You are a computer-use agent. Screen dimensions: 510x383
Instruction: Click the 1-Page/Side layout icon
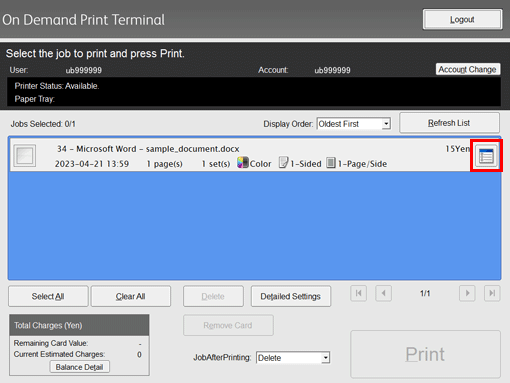(331, 163)
